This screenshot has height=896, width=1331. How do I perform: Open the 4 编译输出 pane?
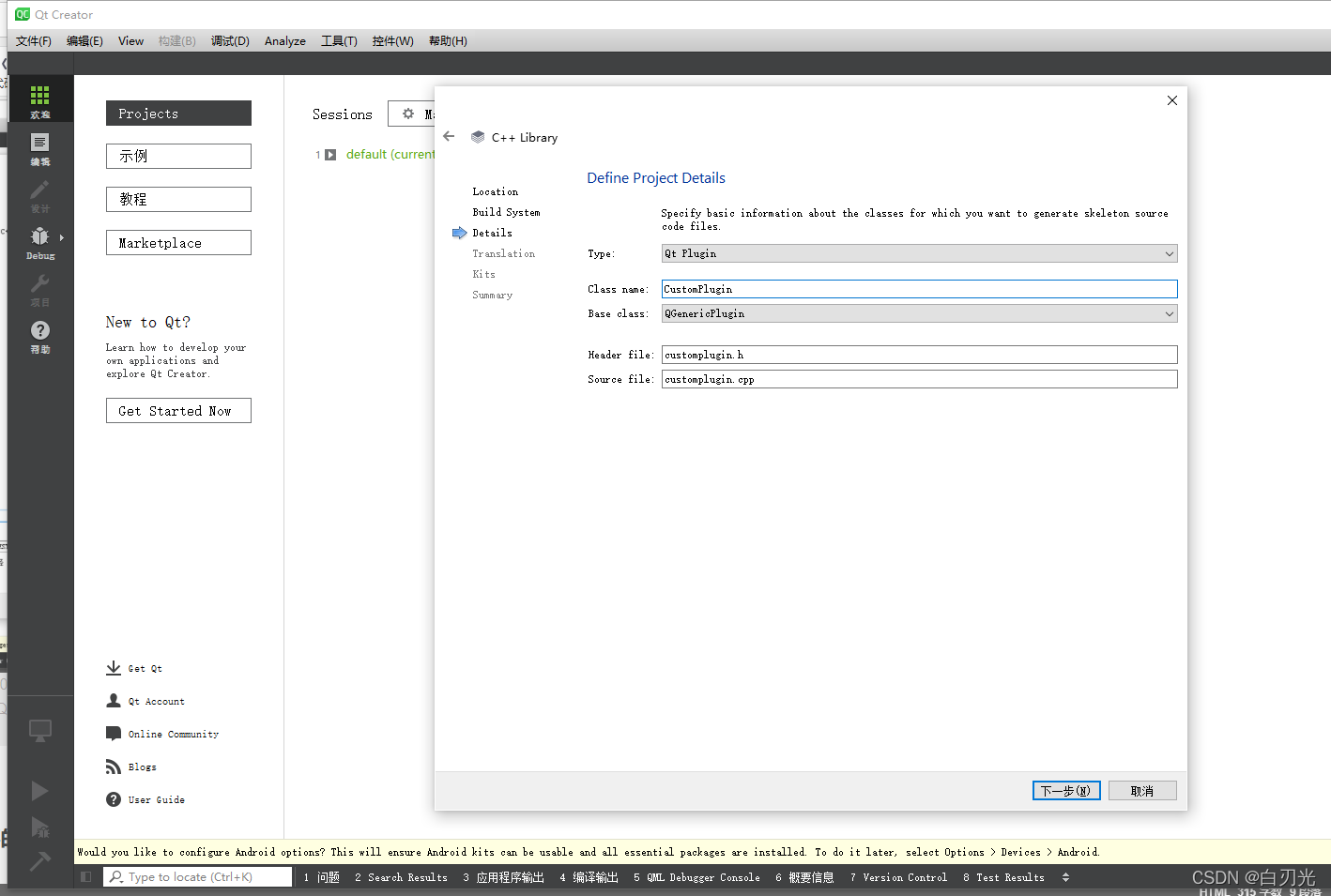pyautogui.click(x=589, y=877)
